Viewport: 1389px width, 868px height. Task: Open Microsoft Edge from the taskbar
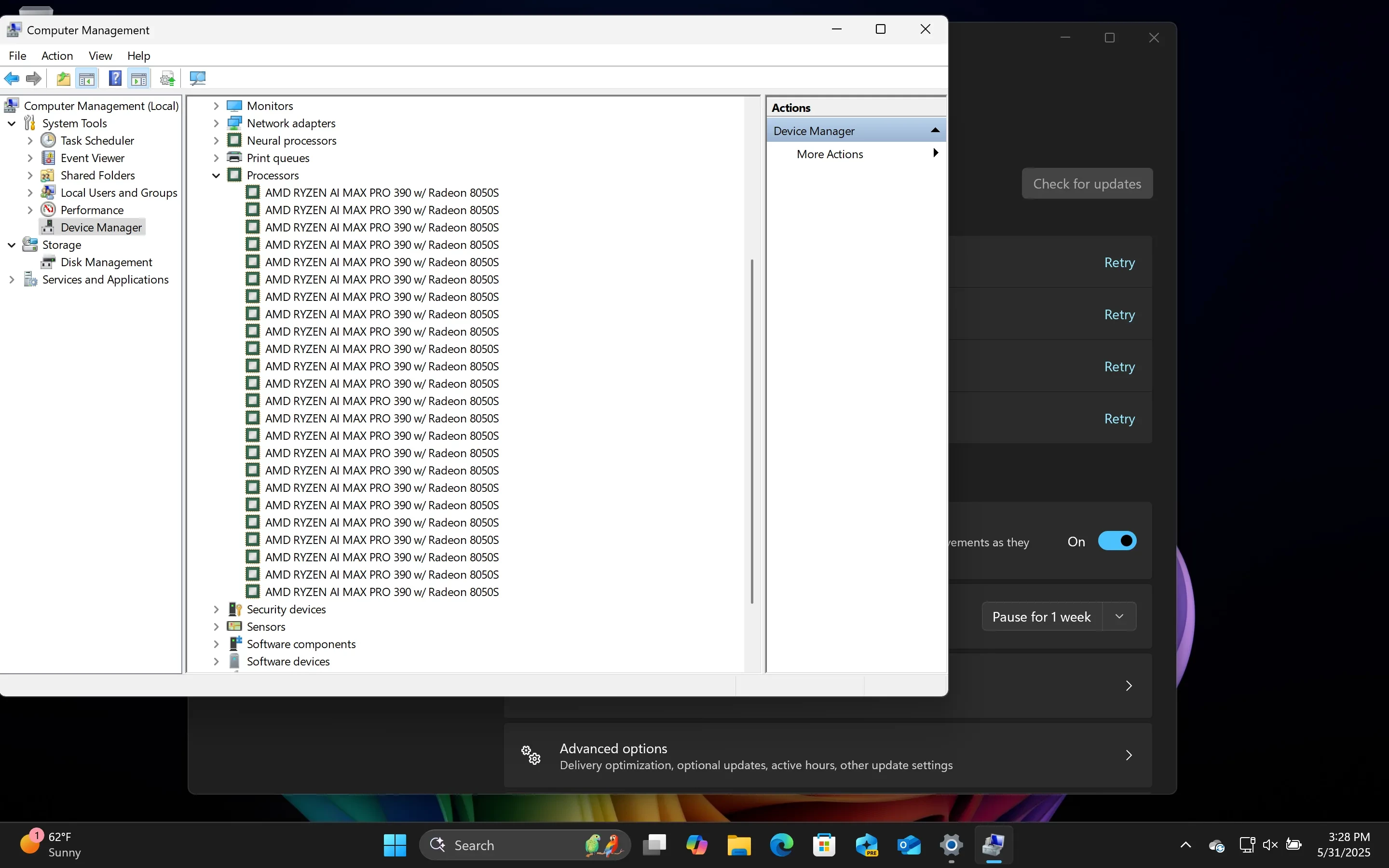point(781,845)
